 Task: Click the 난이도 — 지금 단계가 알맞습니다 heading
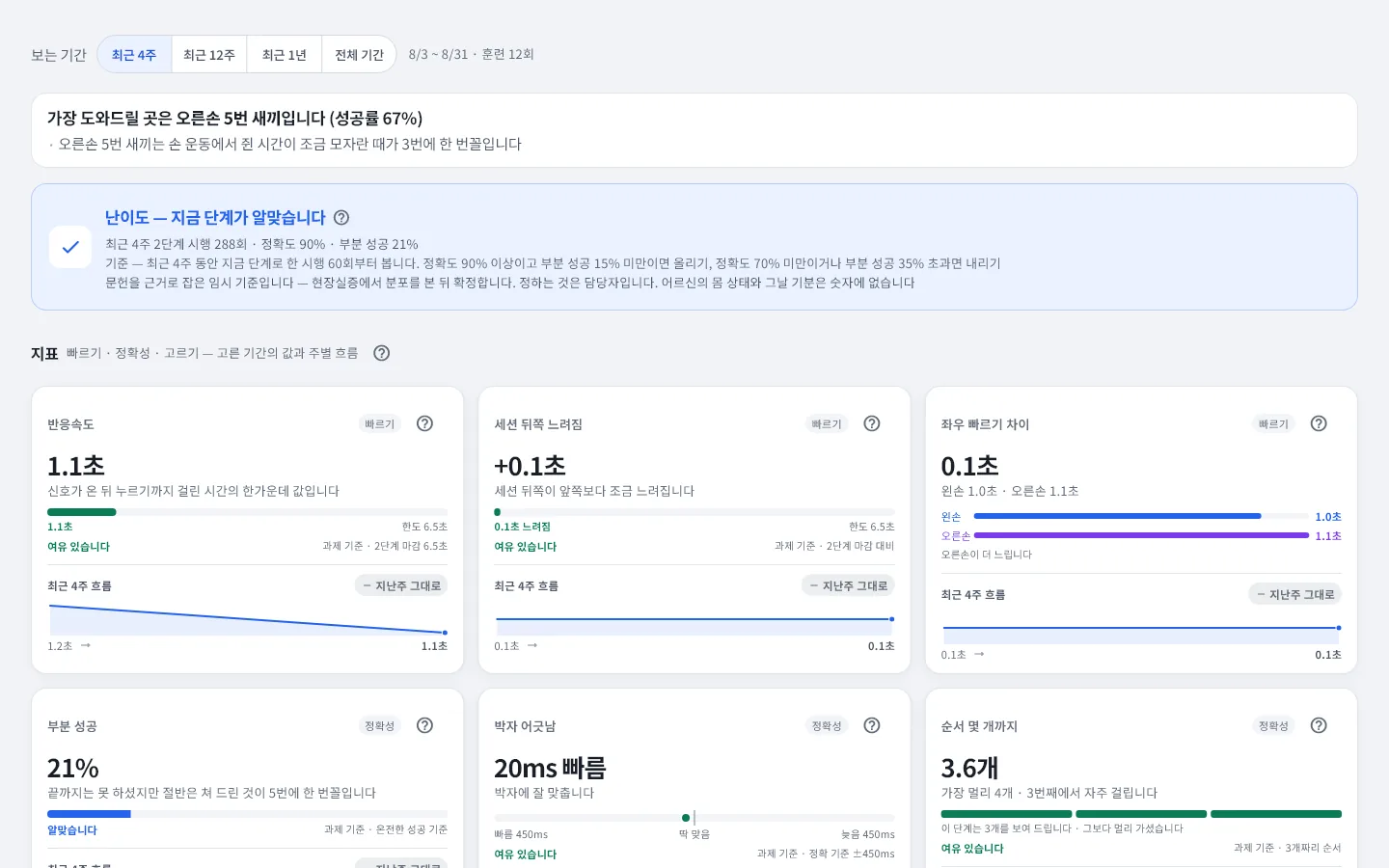pyautogui.click(x=215, y=218)
